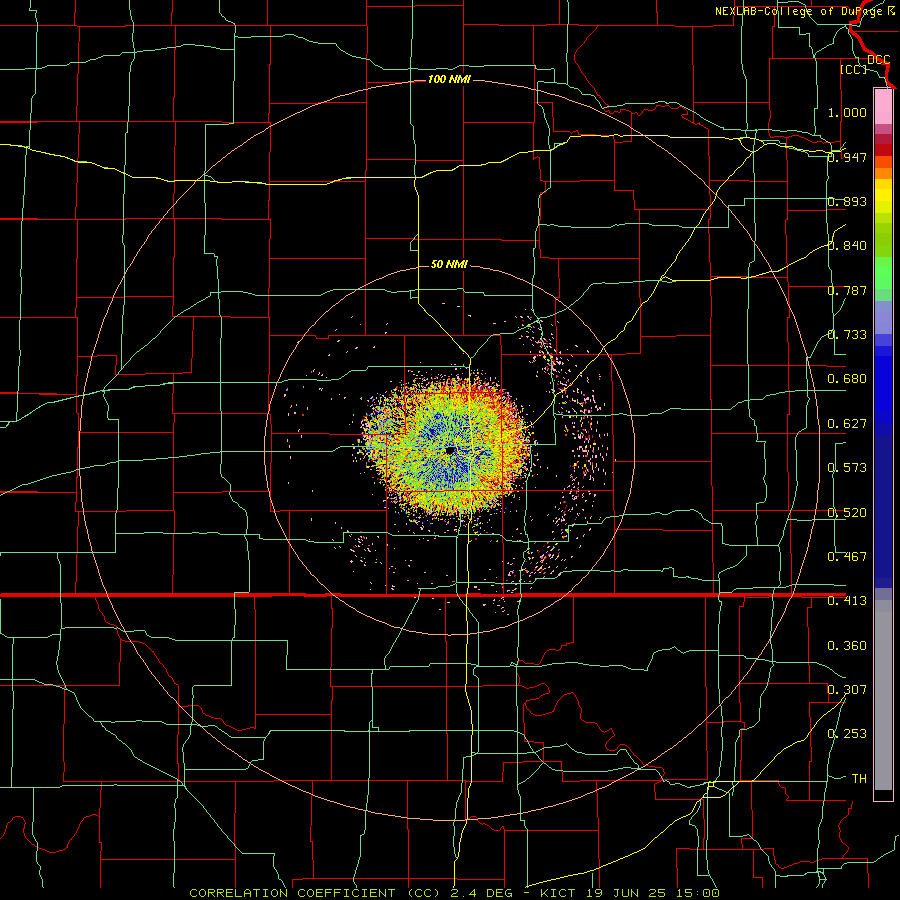Select the 0.467 scale value
This screenshot has height=900, width=900.
[847, 557]
